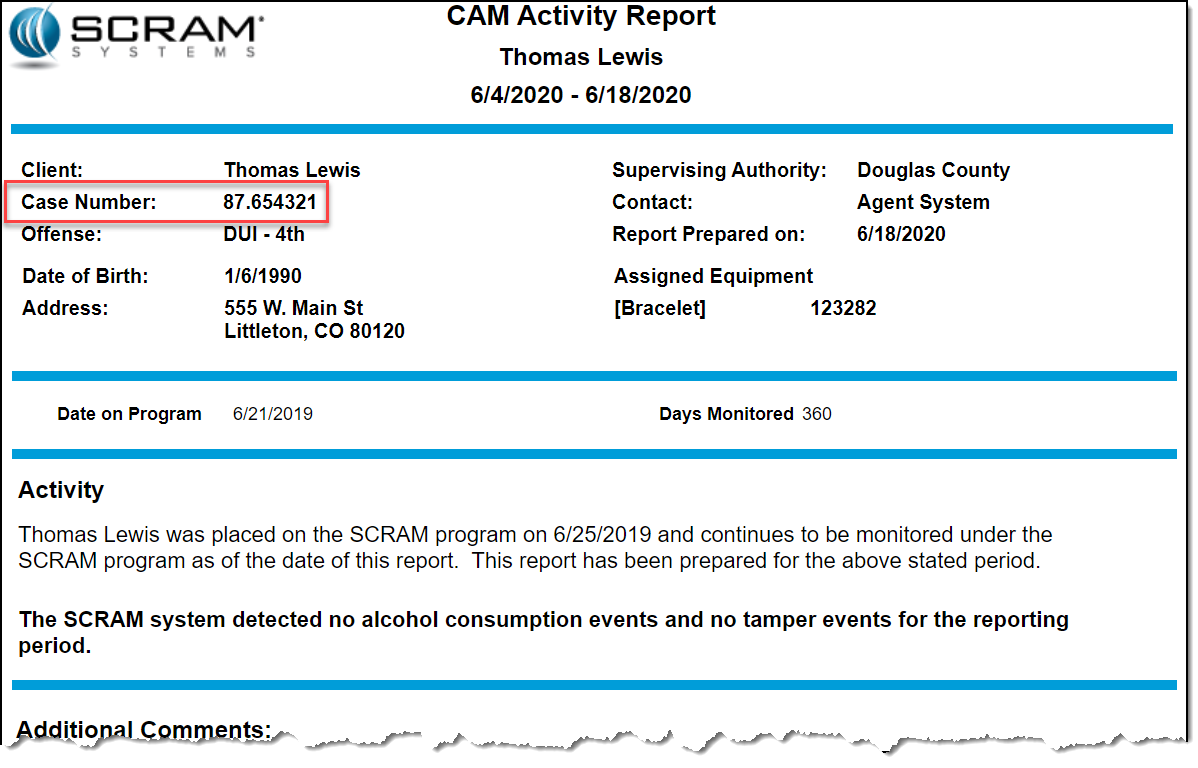Click the Agent System contact value
The width and height of the screenshot is (1198, 768).
pyautogui.click(x=923, y=202)
